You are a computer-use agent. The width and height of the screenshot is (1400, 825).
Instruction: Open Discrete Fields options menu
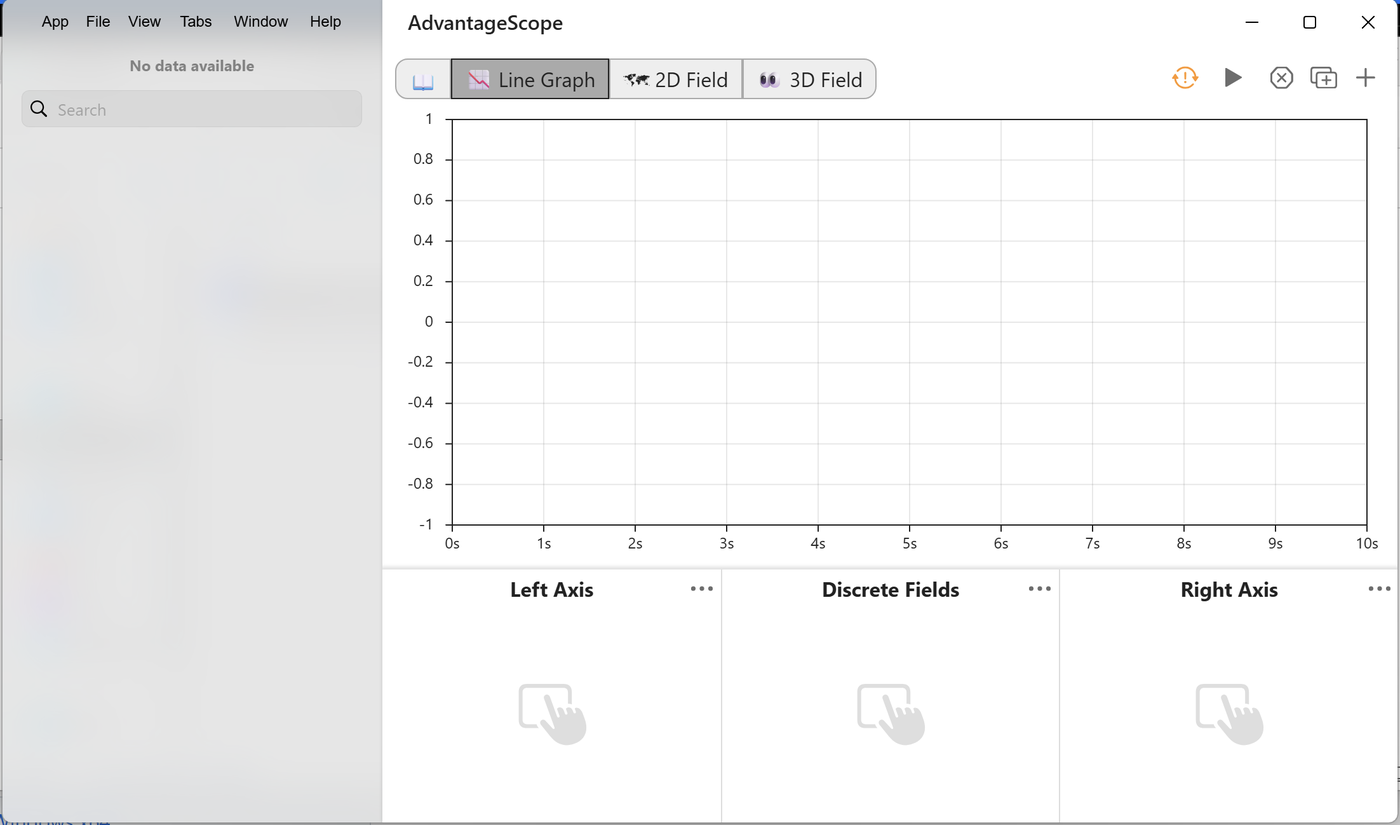[1040, 589]
